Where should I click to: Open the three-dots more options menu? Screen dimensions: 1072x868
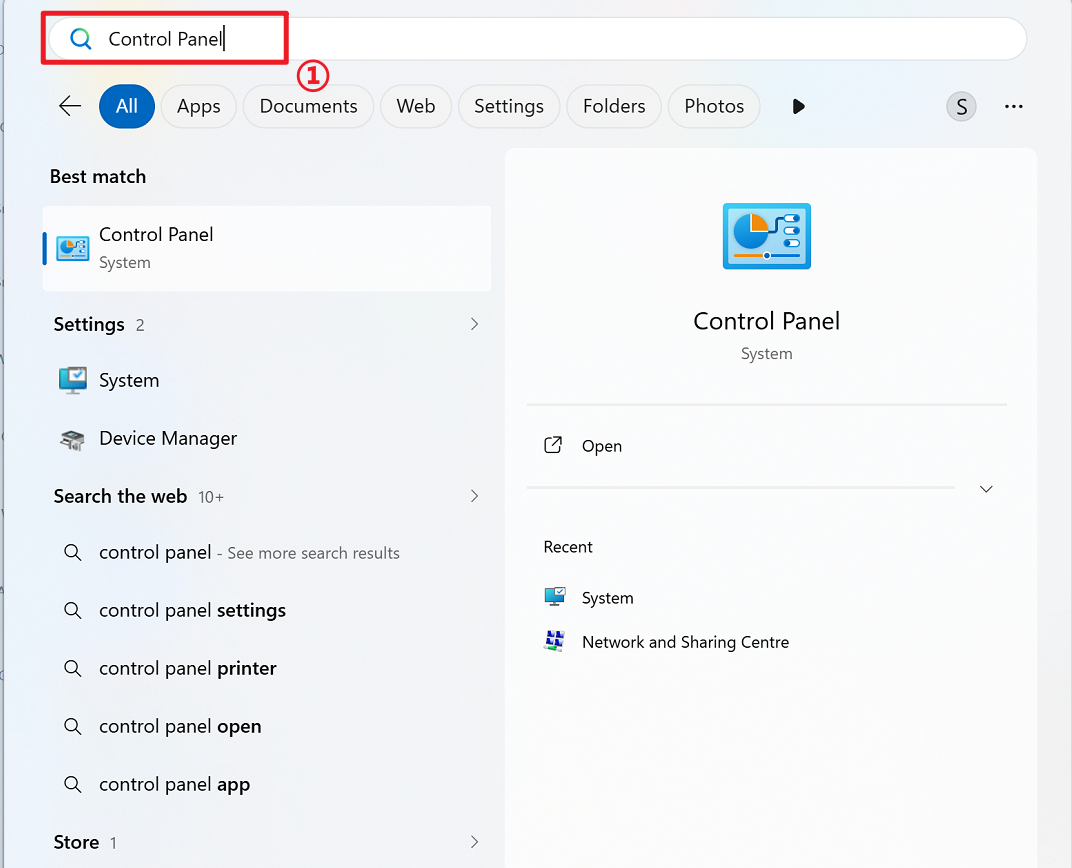1013,106
